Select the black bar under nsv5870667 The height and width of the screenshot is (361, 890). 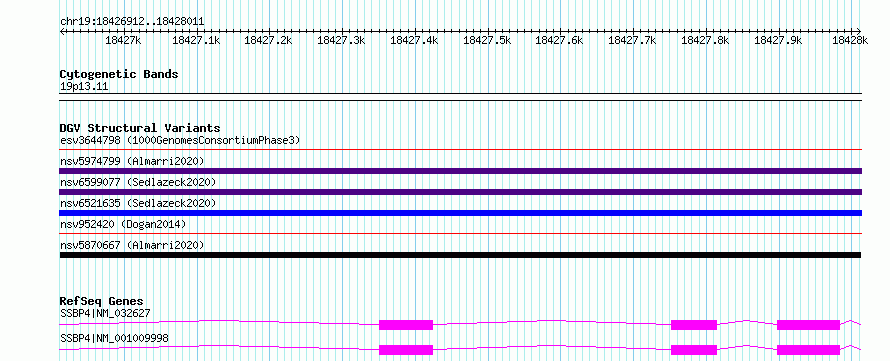point(460,255)
